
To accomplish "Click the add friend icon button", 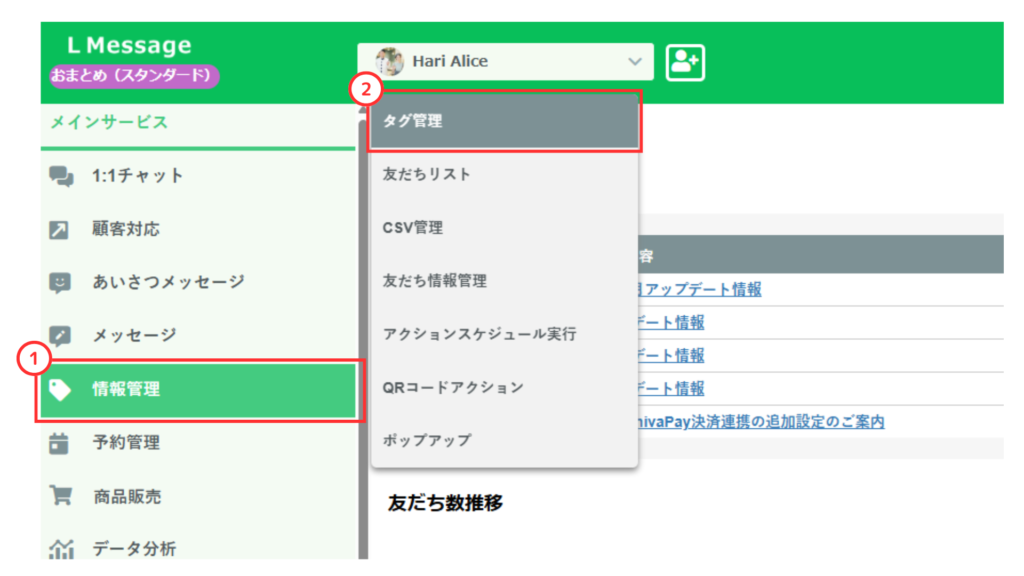I will [x=685, y=62].
